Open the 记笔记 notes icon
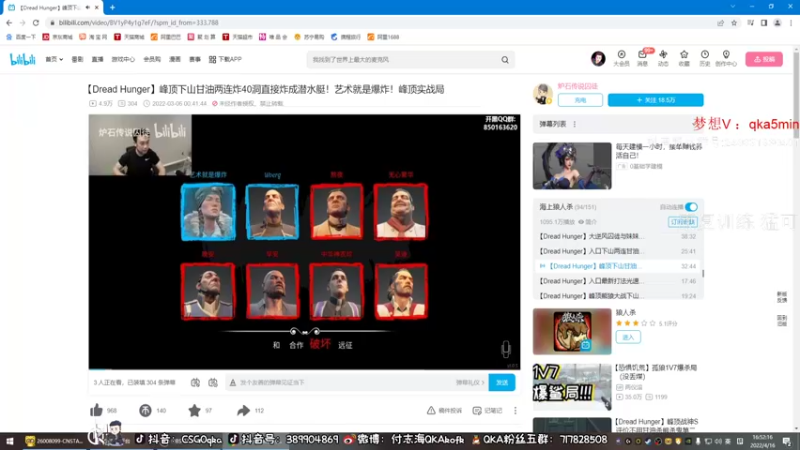Screen dimensions: 800x450 point(477,410)
